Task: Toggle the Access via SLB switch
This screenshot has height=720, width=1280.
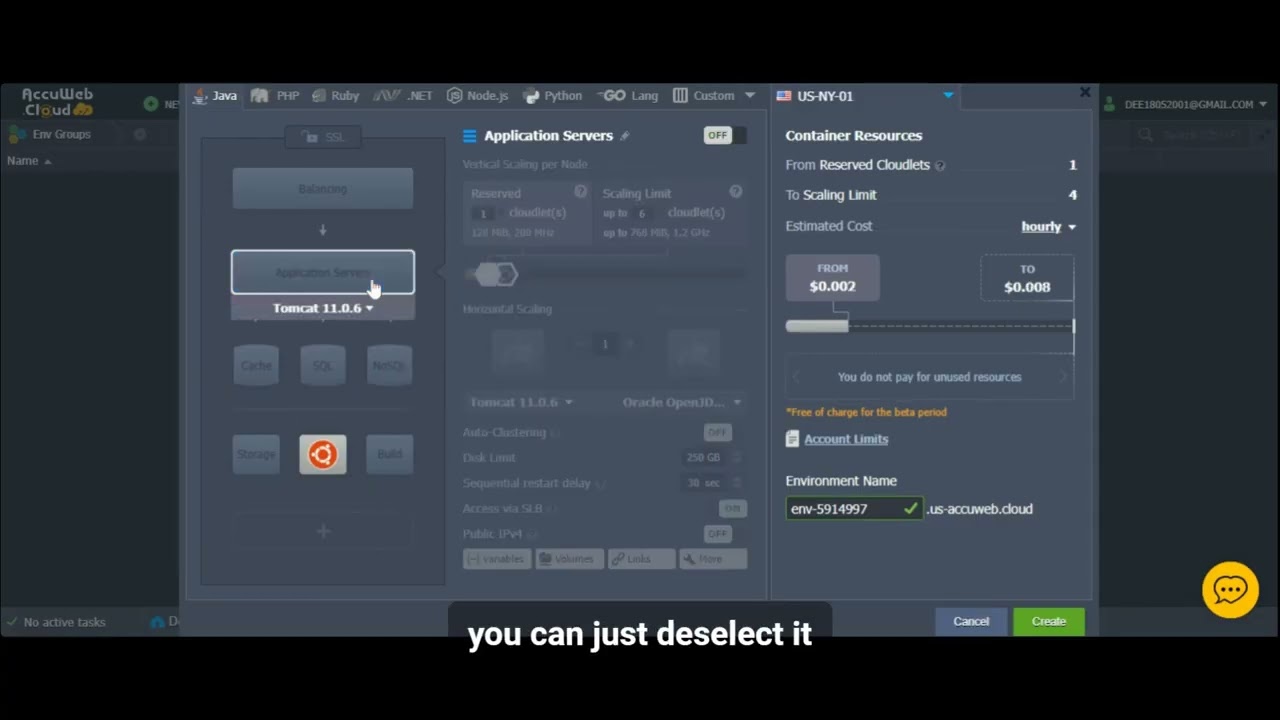Action: coord(732,508)
